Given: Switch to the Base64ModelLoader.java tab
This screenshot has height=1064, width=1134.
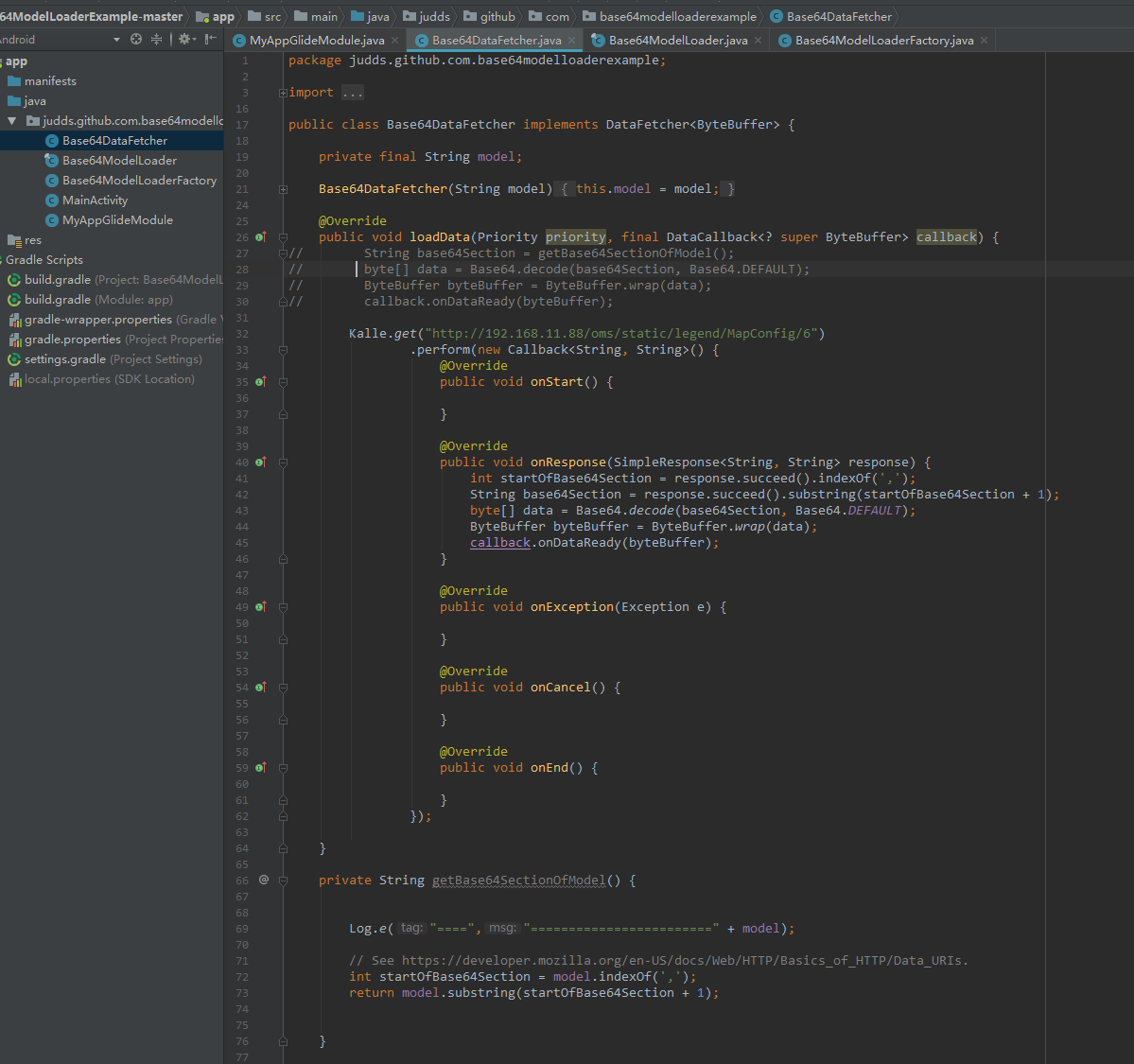Looking at the screenshot, I should 677,41.
